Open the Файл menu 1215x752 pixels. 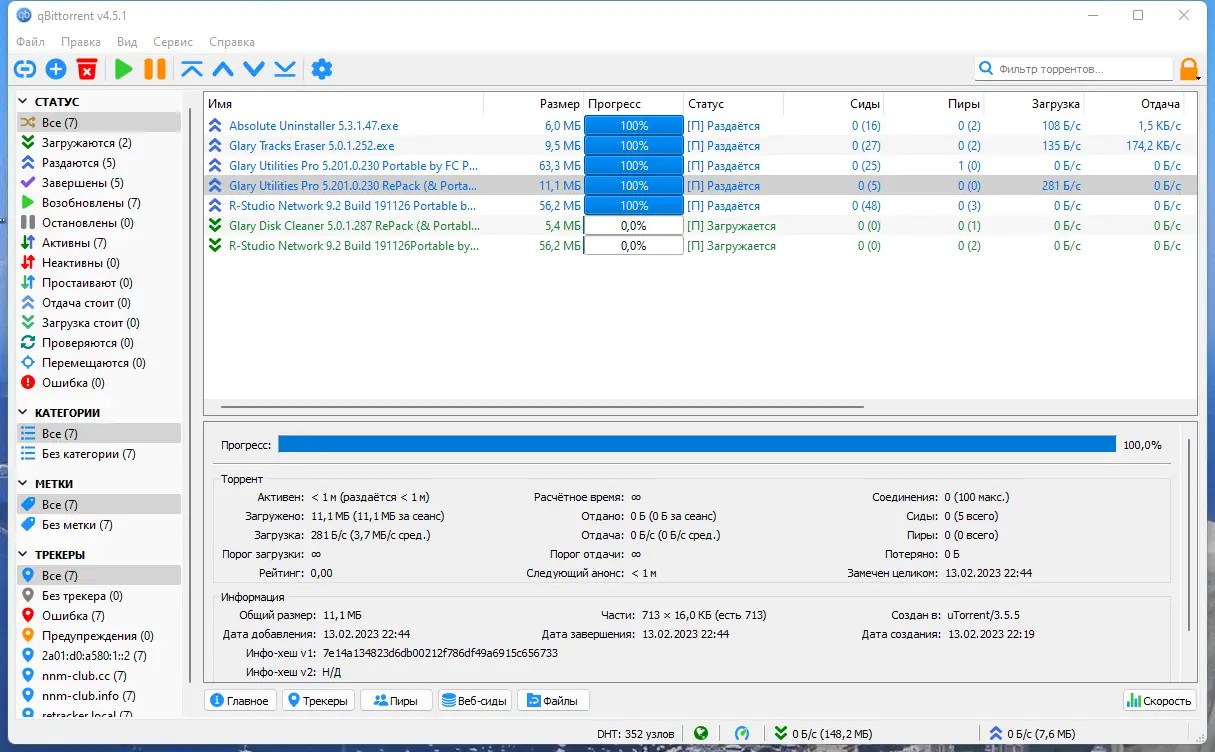pyautogui.click(x=30, y=42)
